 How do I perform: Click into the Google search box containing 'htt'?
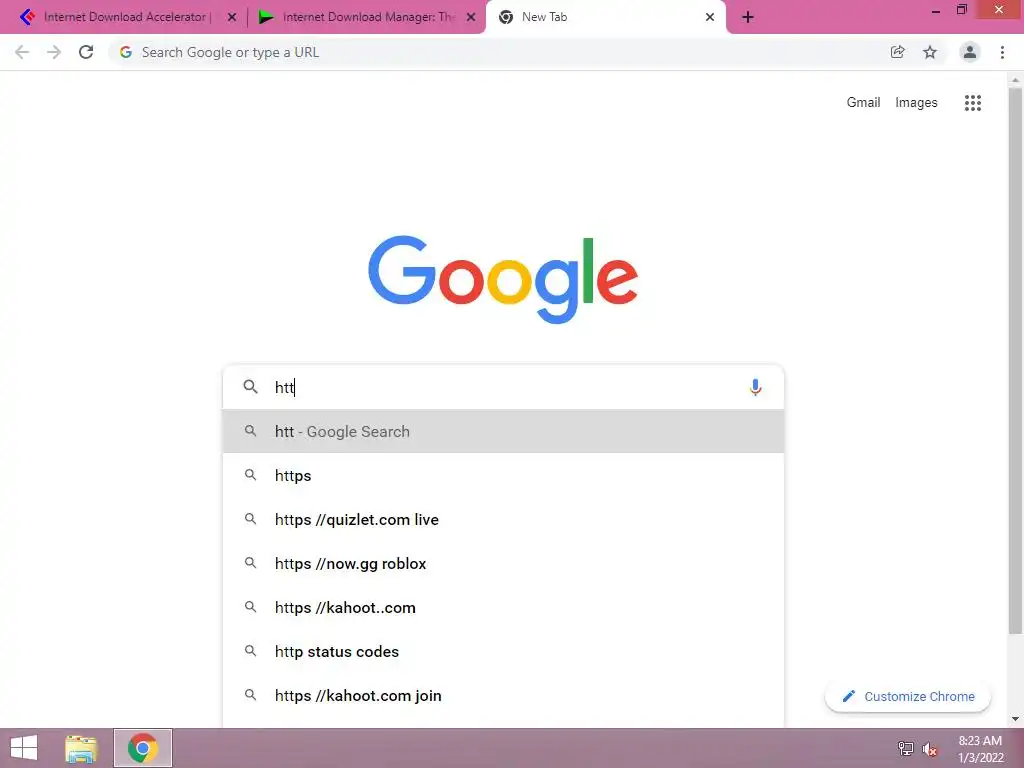(x=503, y=387)
